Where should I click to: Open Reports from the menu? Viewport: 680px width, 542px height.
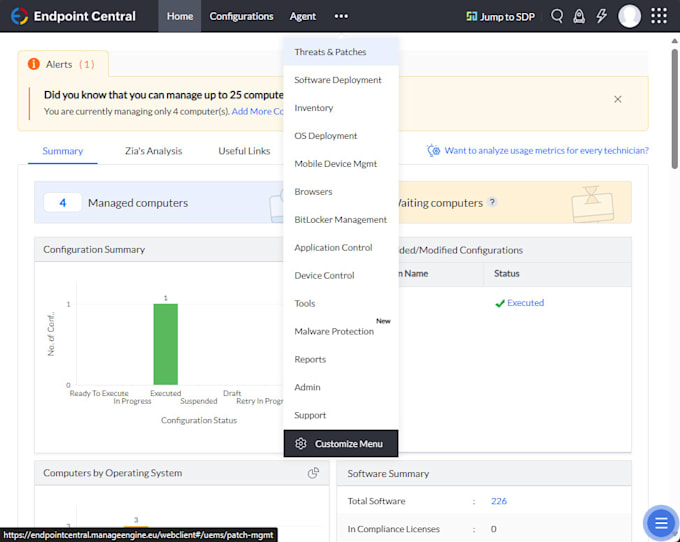[341, 359]
